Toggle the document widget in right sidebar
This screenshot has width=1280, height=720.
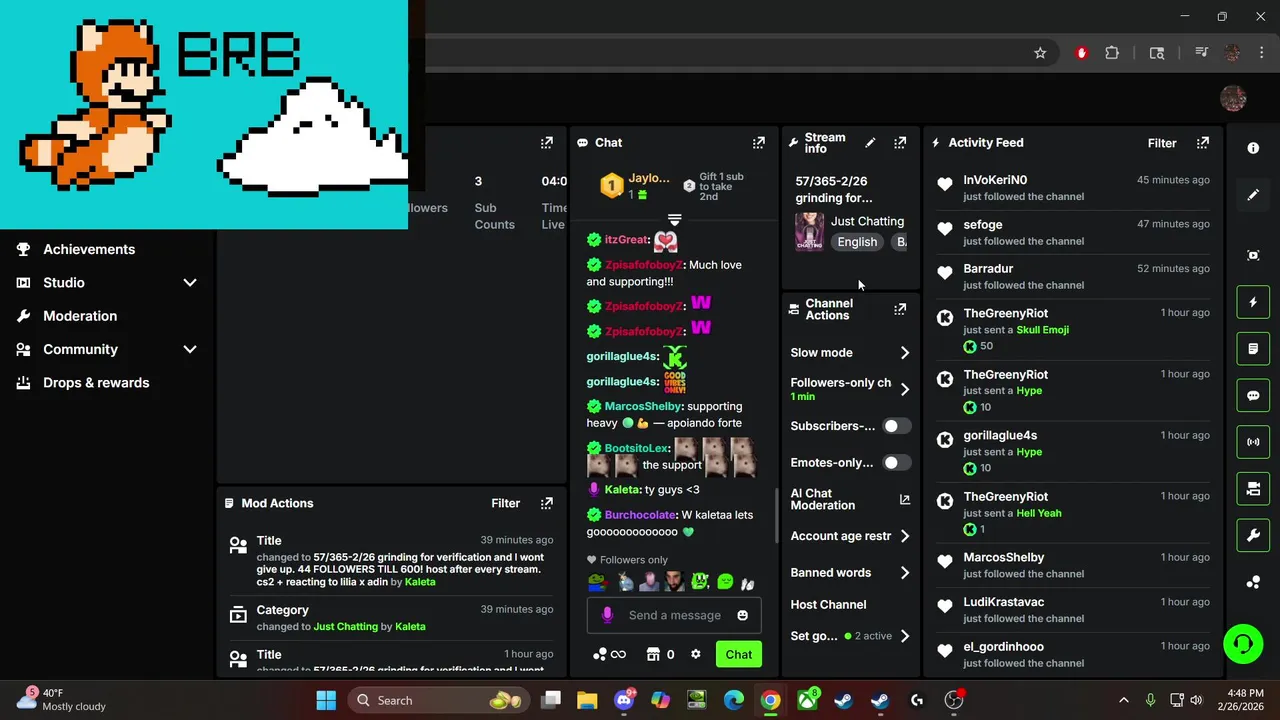(1253, 349)
